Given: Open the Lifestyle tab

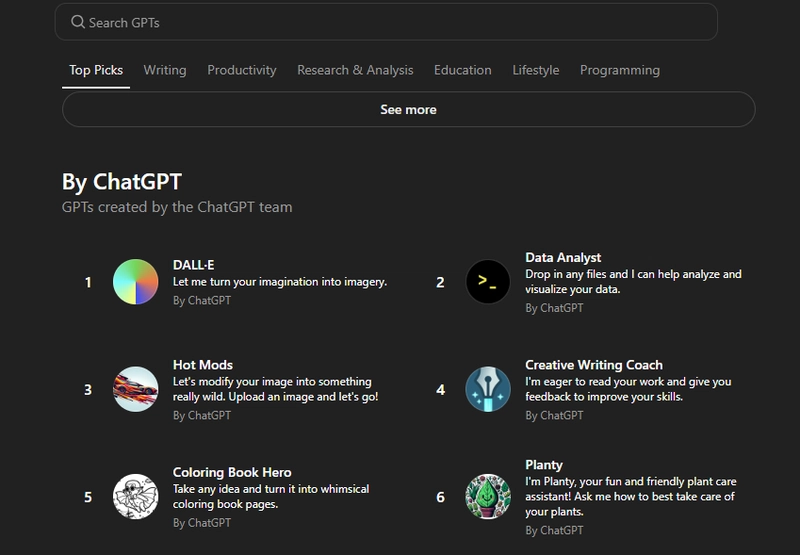Looking at the screenshot, I should click(x=536, y=70).
